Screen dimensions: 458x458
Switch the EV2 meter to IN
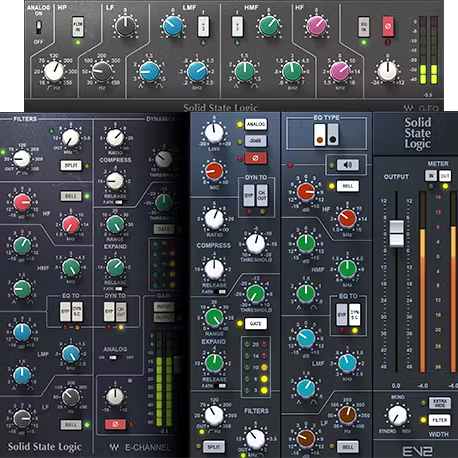click(431, 176)
